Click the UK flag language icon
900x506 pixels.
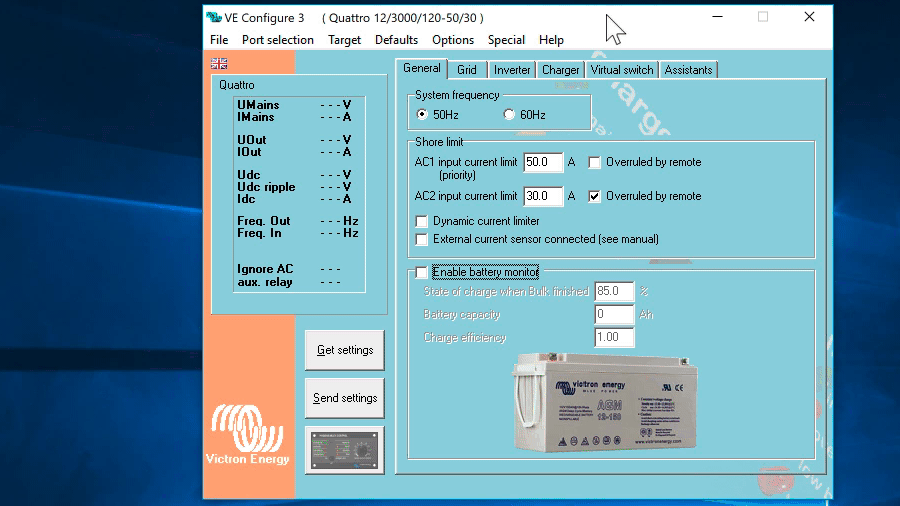(219, 63)
